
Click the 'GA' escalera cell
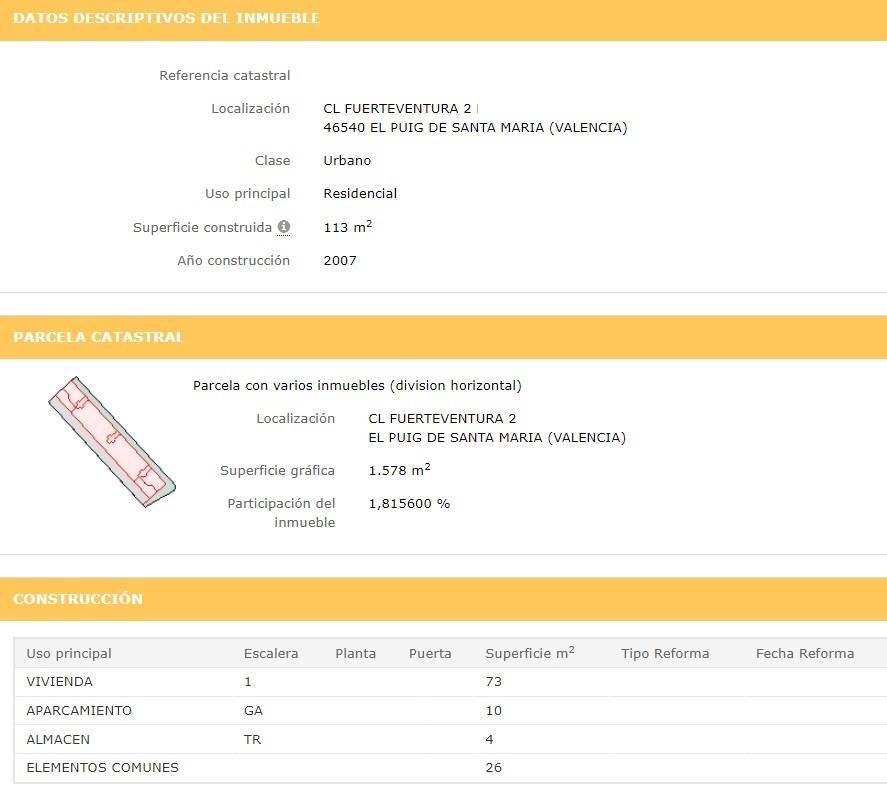(x=253, y=711)
